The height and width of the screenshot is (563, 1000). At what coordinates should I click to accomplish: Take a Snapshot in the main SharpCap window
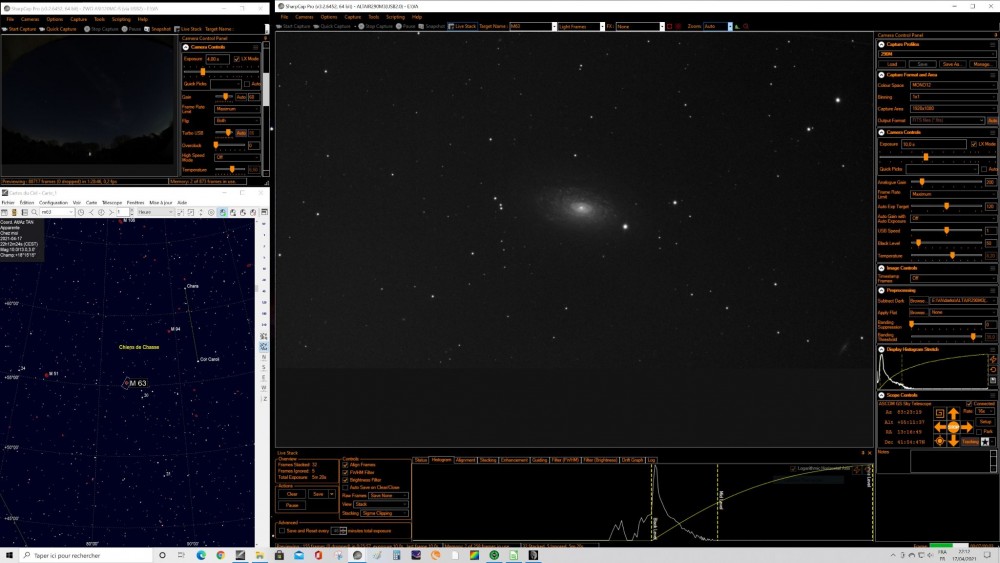(x=431, y=26)
